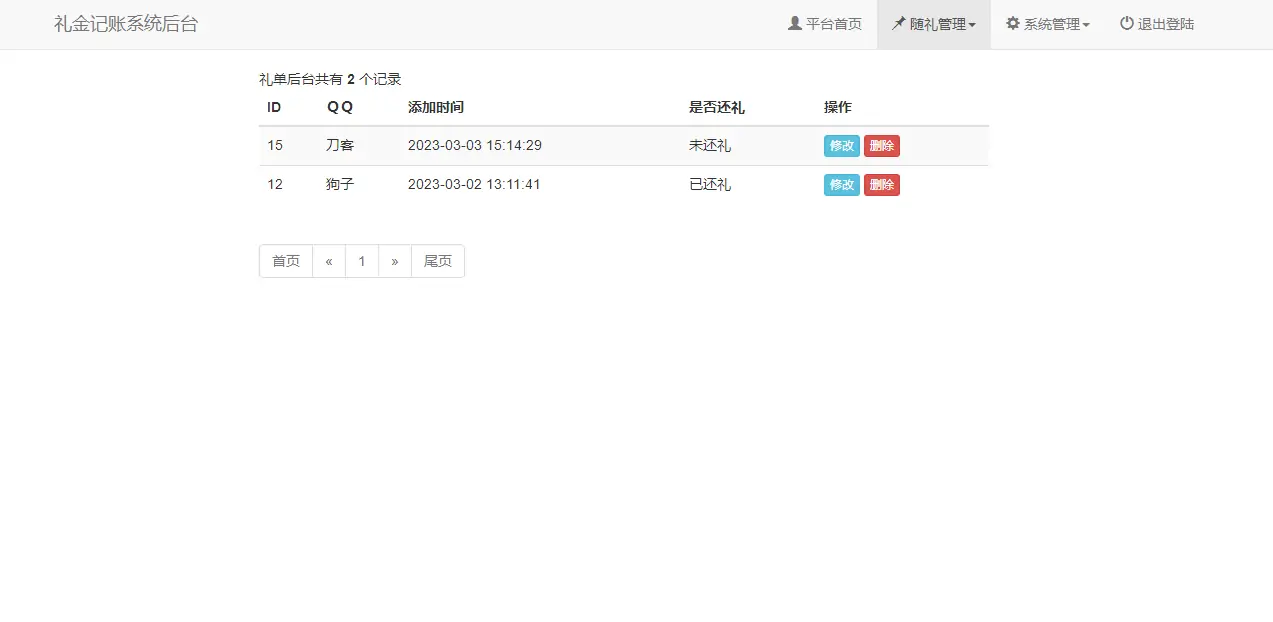Click the « previous page arrow
This screenshot has width=1273, height=622.
329,261
